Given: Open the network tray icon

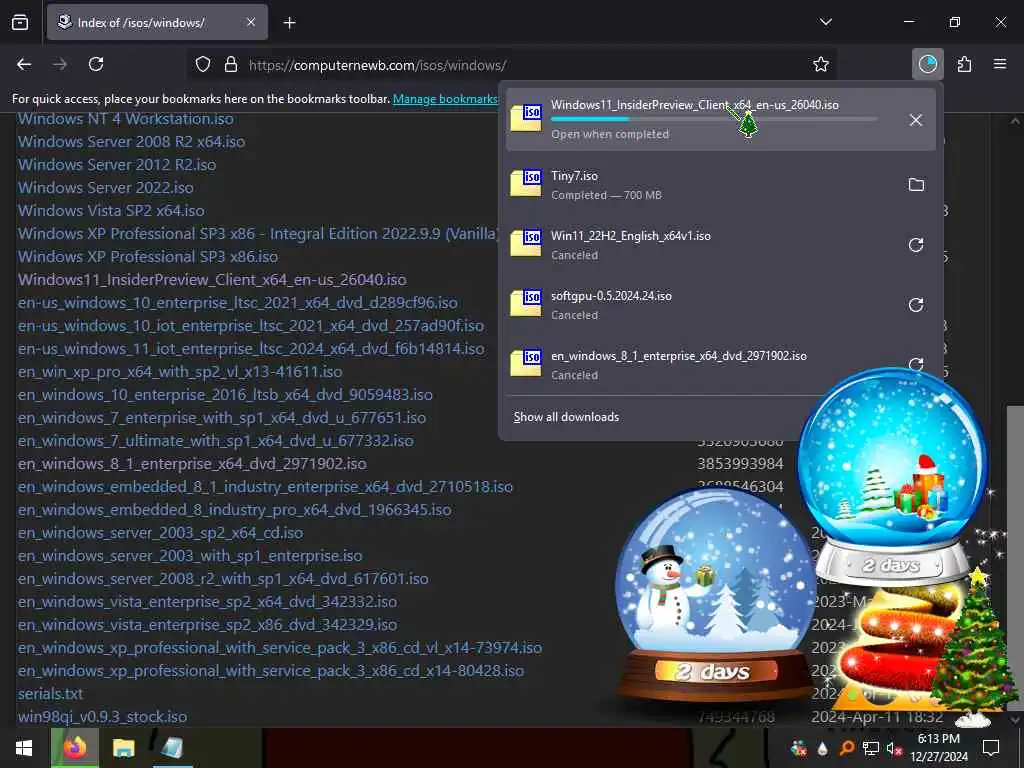Looking at the screenshot, I should click(x=870, y=748).
